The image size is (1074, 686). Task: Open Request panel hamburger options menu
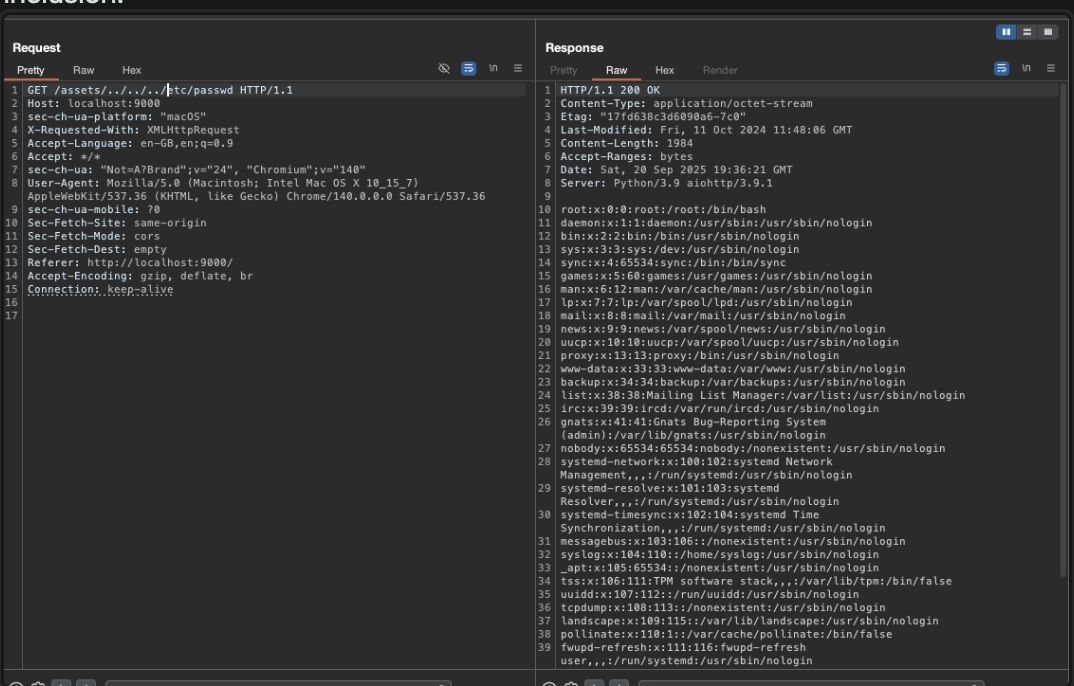pos(518,70)
